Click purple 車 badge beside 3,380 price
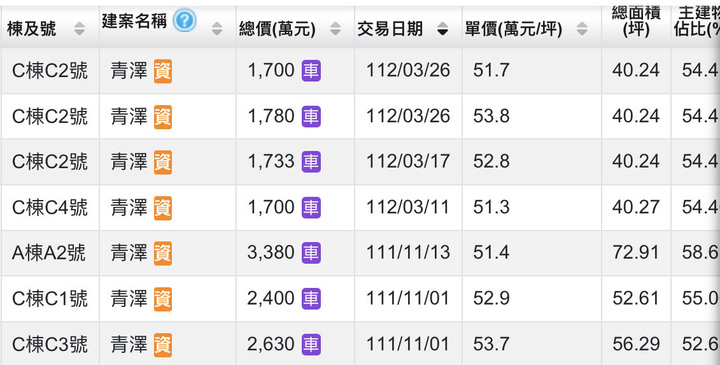The height and width of the screenshot is (365, 720). tap(311, 253)
